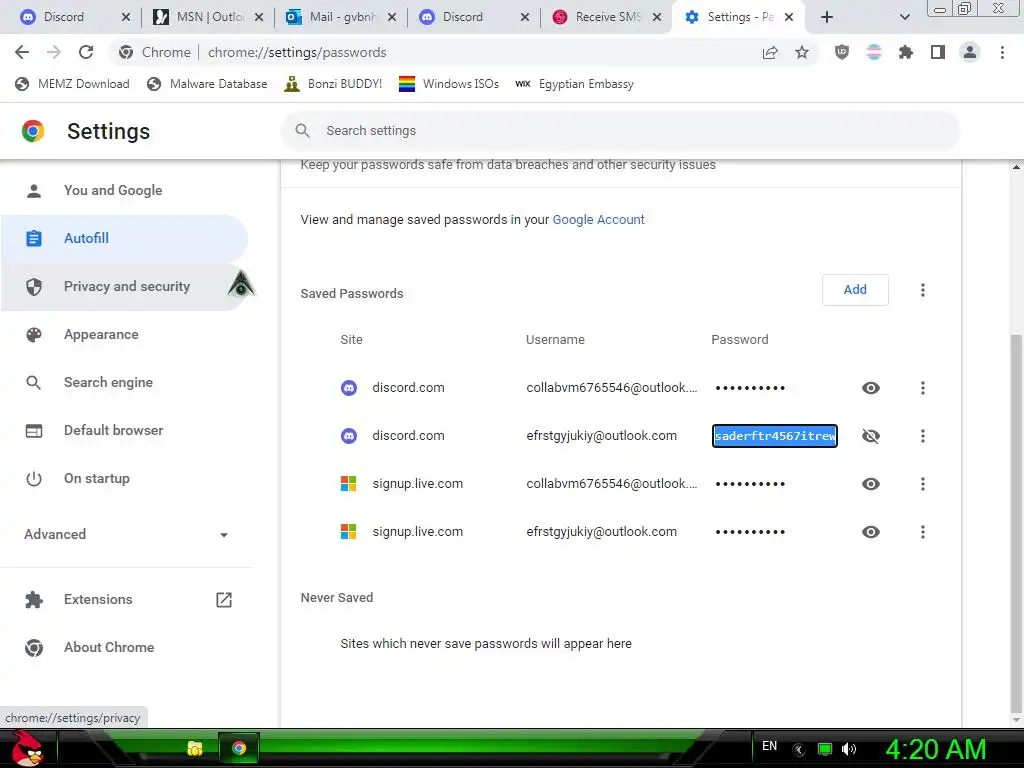
Task: Click the highlighted saderftr4567itrew password field
Action: (x=775, y=436)
